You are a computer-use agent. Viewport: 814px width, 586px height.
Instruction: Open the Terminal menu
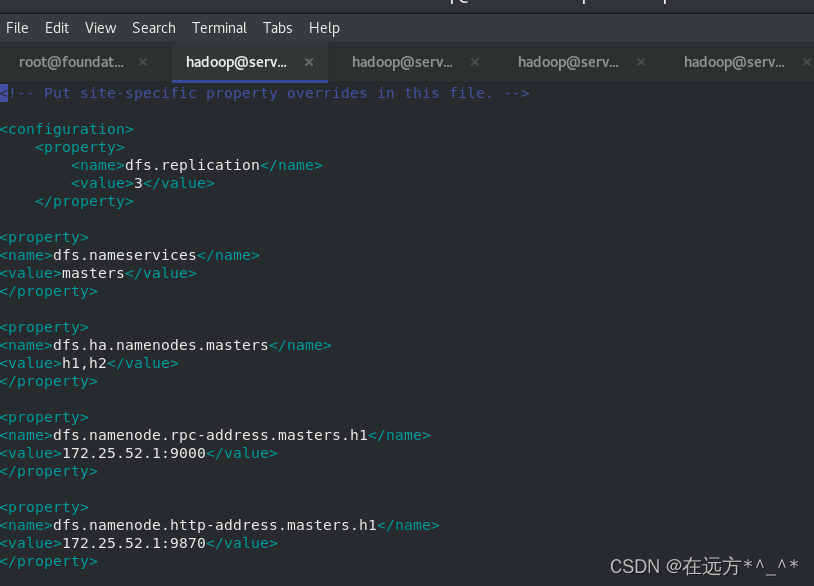coord(219,28)
